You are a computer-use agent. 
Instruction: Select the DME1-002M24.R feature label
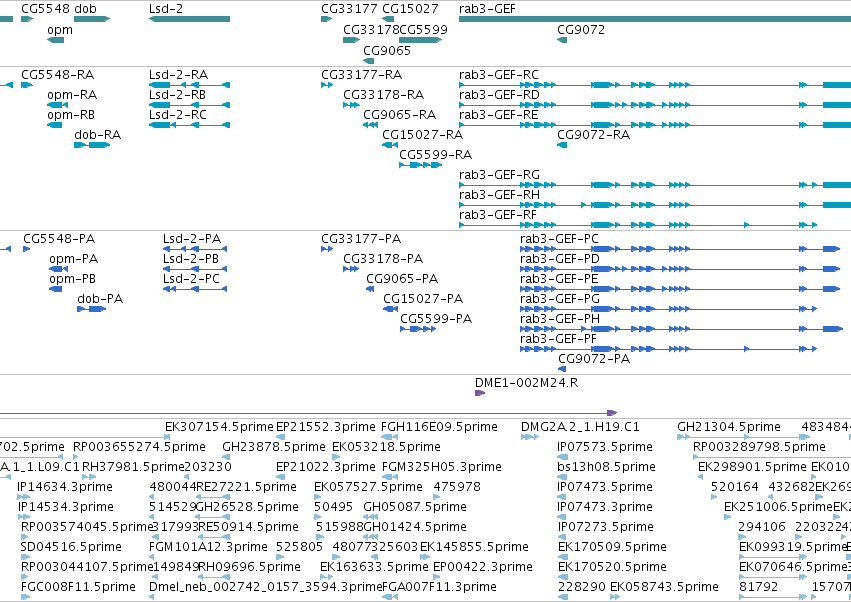pos(526,383)
